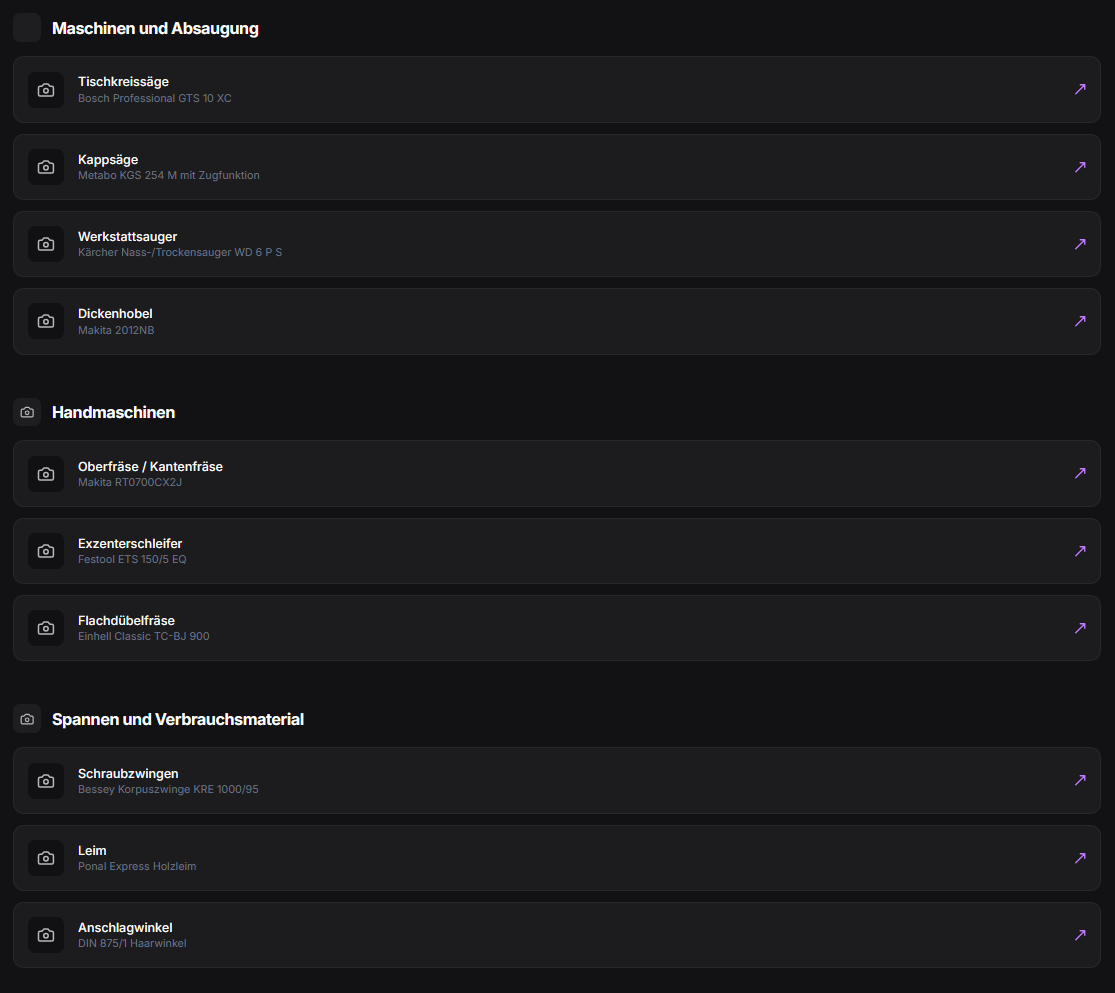The height and width of the screenshot is (993, 1115).
Task: Click the arrow icon on Flachdübelfräse row
Action: [x=1080, y=627]
